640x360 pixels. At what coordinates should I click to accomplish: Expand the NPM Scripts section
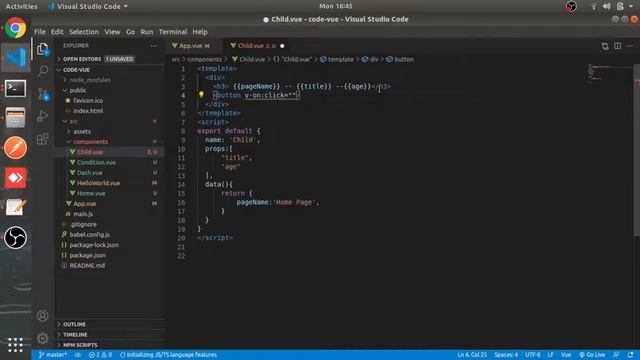pyautogui.click(x=80, y=345)
